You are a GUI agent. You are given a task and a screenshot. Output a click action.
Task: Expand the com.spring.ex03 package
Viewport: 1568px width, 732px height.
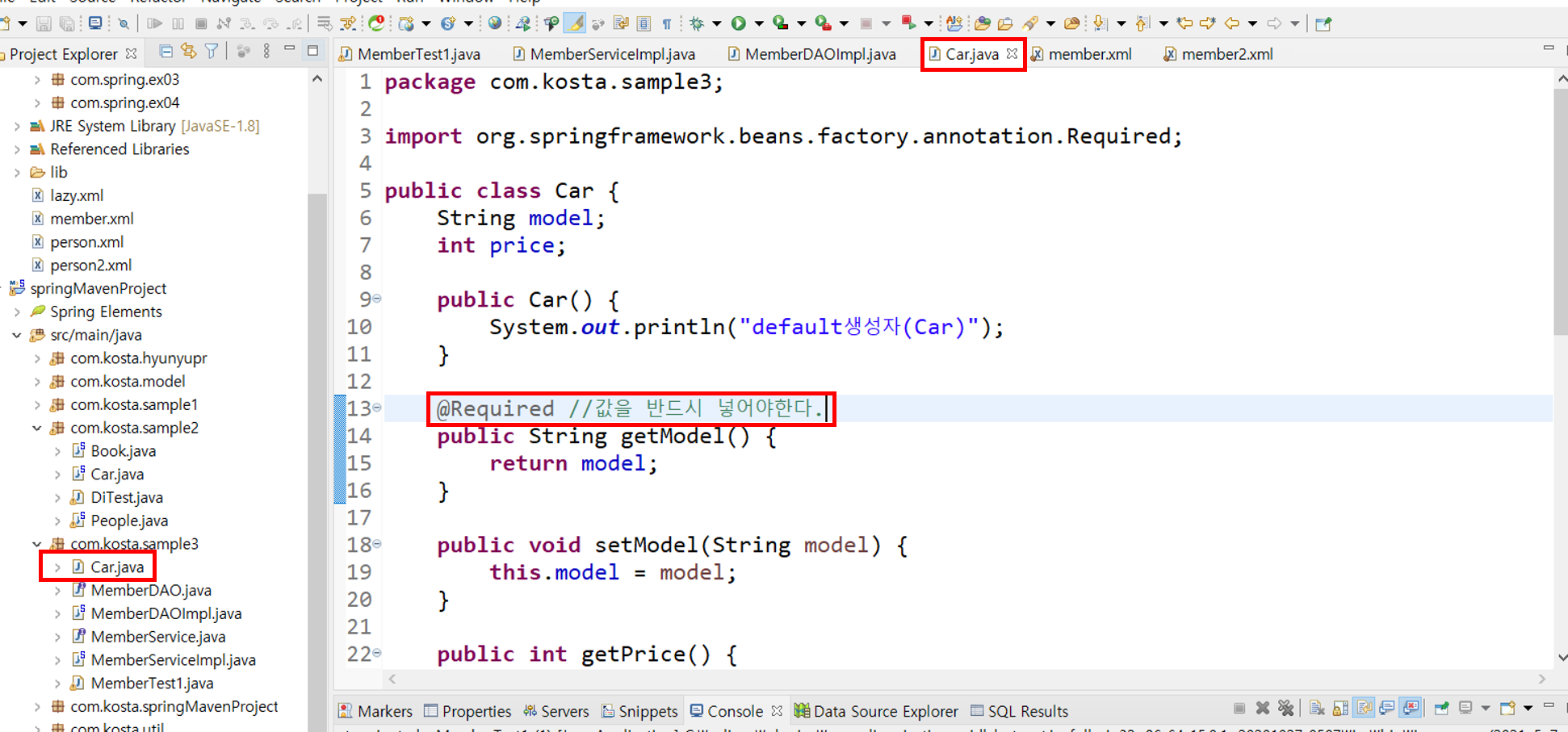pos(37,80)
